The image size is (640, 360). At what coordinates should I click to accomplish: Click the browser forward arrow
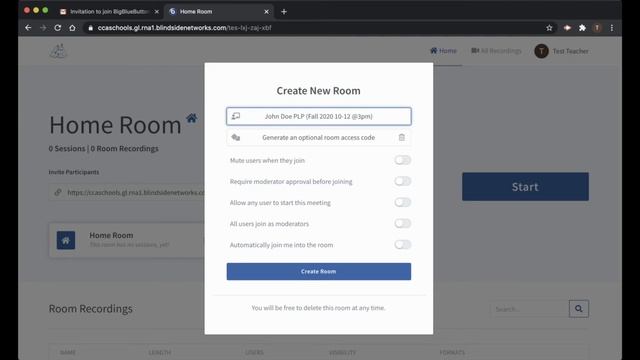(43, 28)
